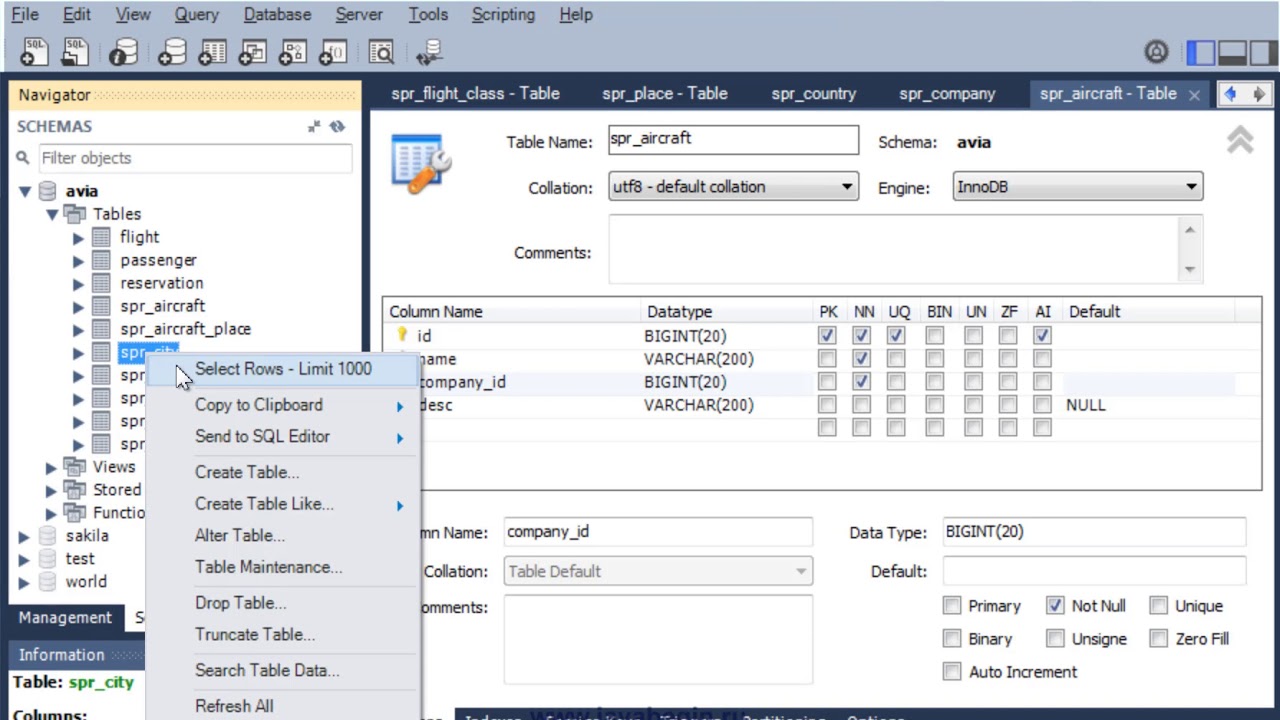The height and width of the screenshot is (720, 1280).
Task: Enable the Primary checkbox
Action: point(951,606)
